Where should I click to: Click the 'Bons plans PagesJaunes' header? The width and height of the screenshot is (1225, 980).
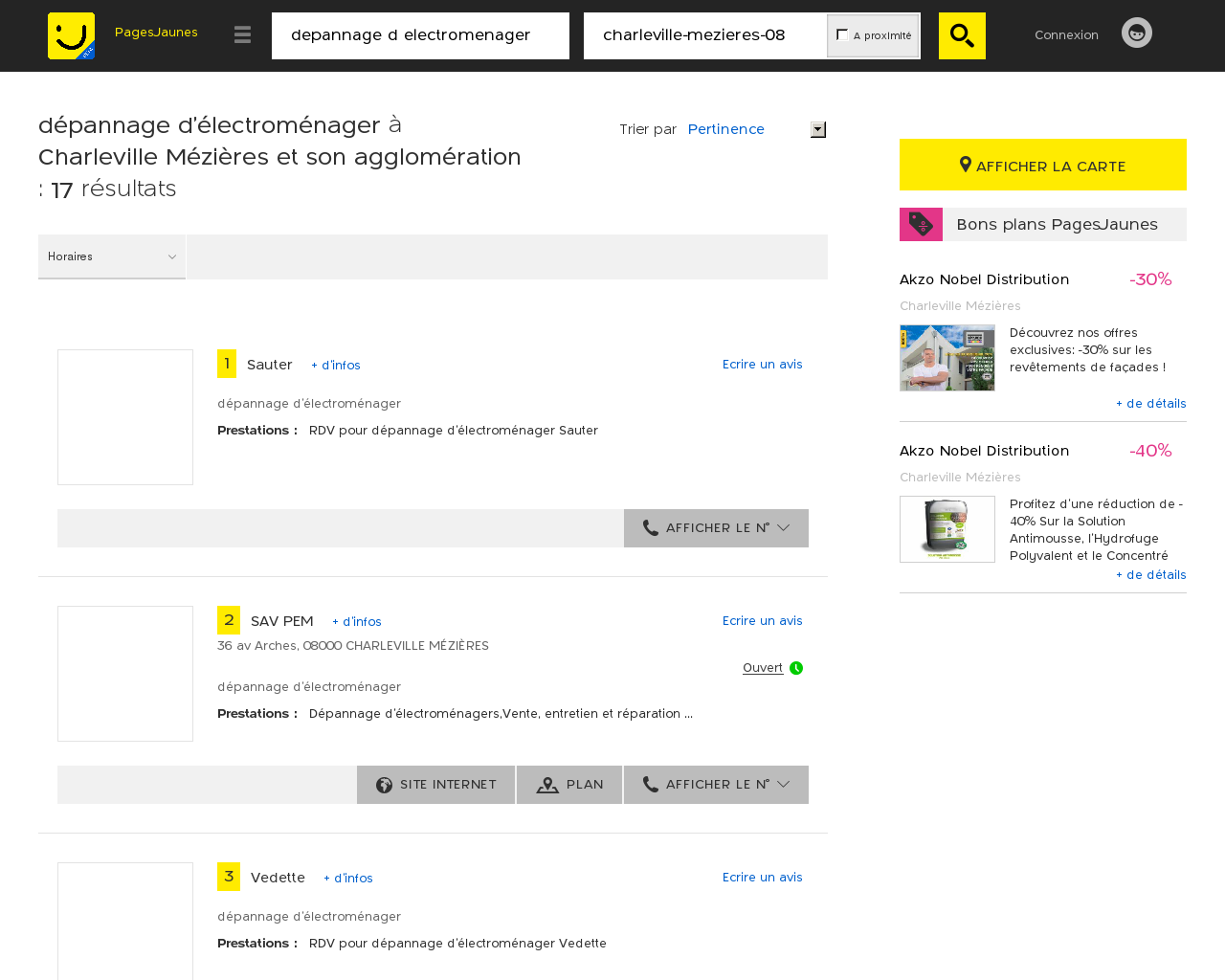pyautogui.click(x=1057, y=224)
